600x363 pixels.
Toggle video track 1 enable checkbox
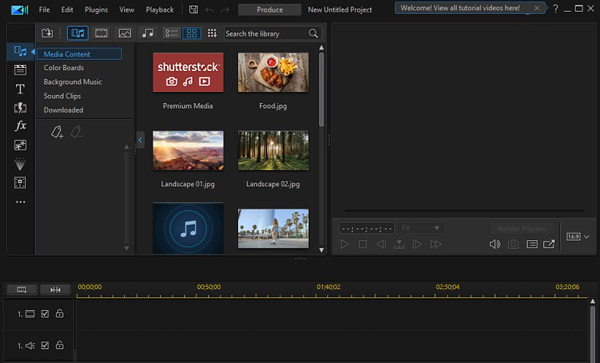coord(45,314)
